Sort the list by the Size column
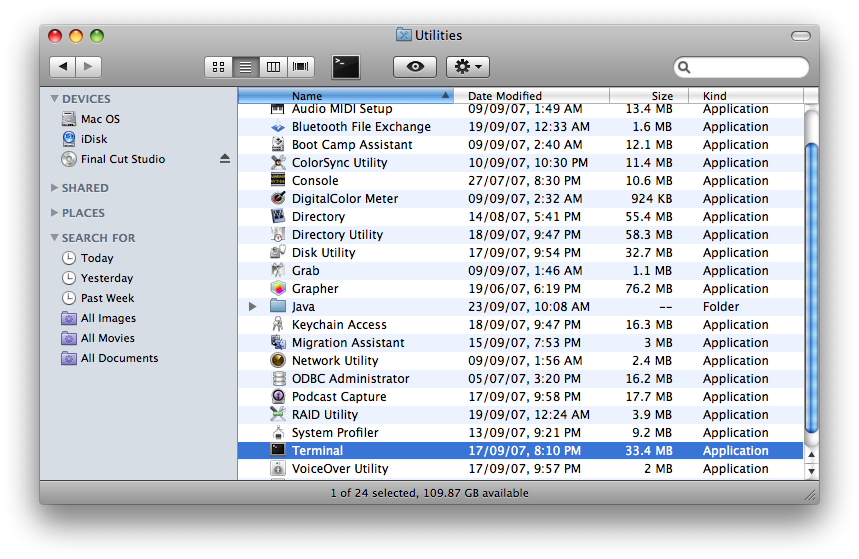Viewport: 859px width, 559px height. (x=662, y=96)
